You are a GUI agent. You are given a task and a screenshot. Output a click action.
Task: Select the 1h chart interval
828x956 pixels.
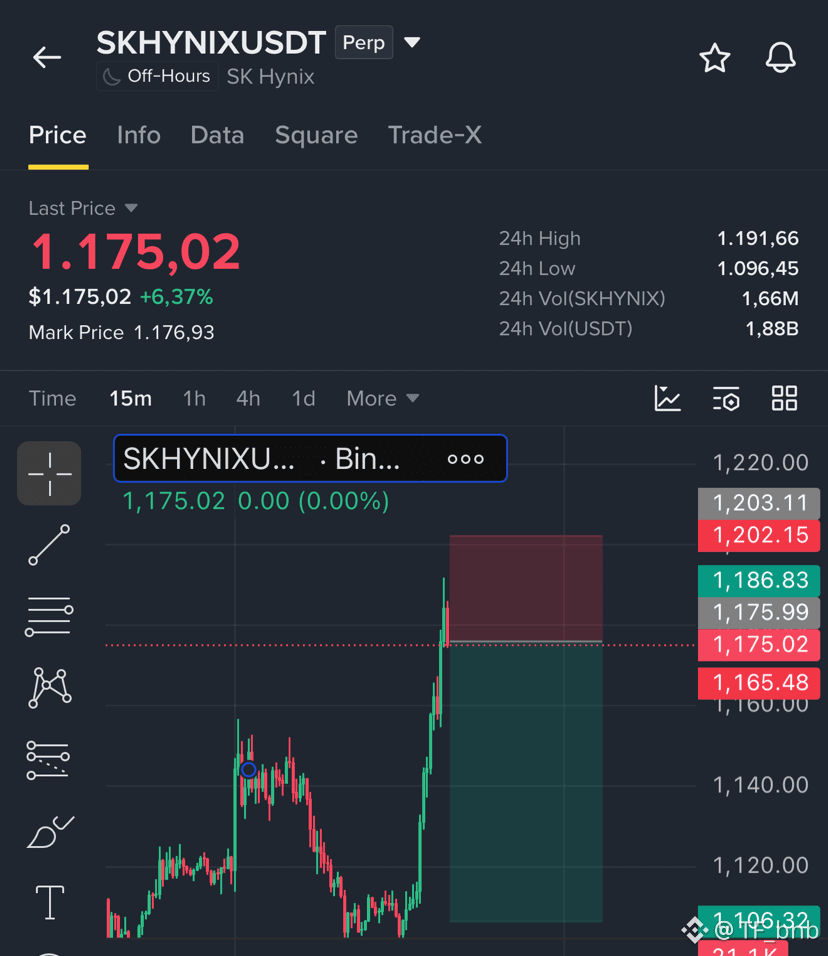194,398
